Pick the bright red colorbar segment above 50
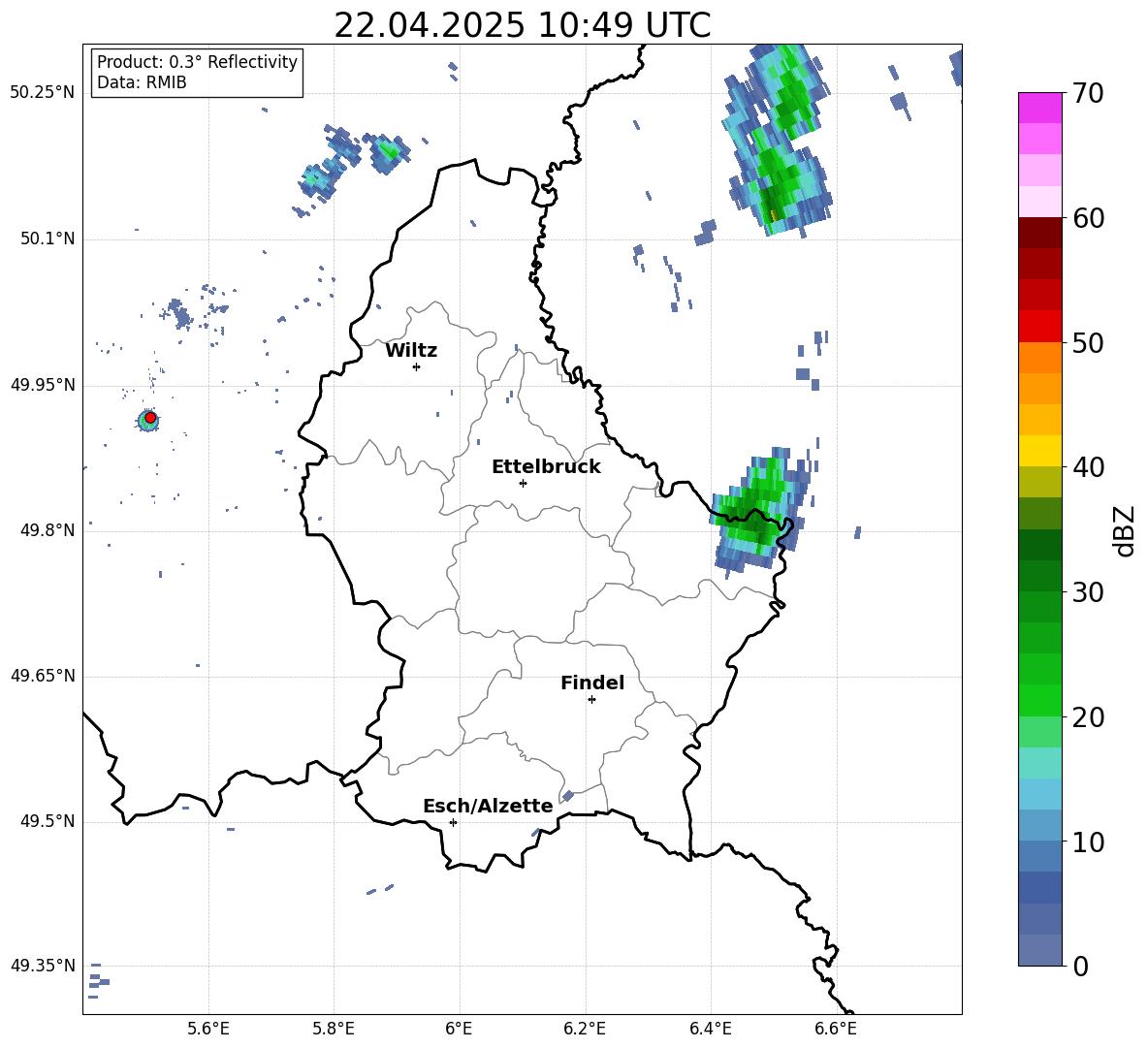Image resolution: width=1148 pixels, height=1048 pixels. pos(1039,327)
